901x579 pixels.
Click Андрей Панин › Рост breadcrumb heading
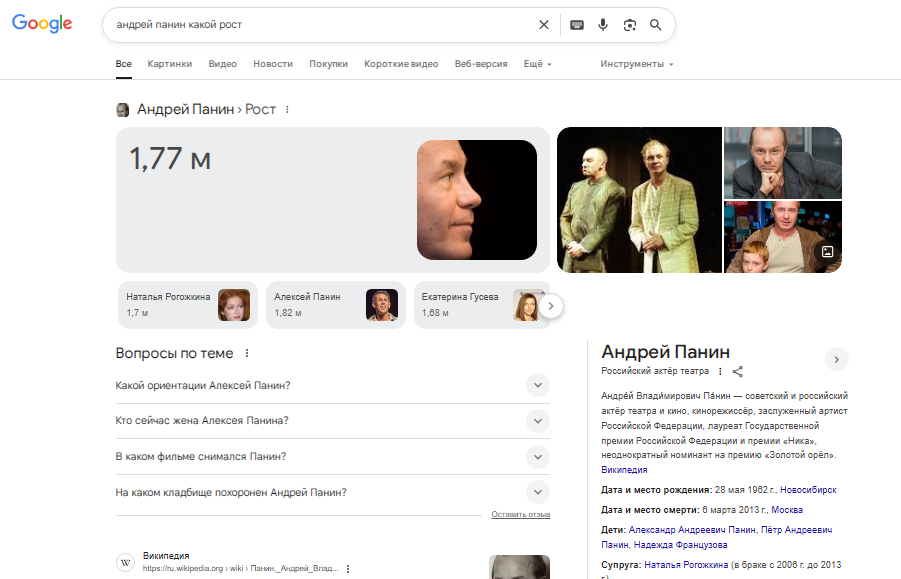pos(206,109)
